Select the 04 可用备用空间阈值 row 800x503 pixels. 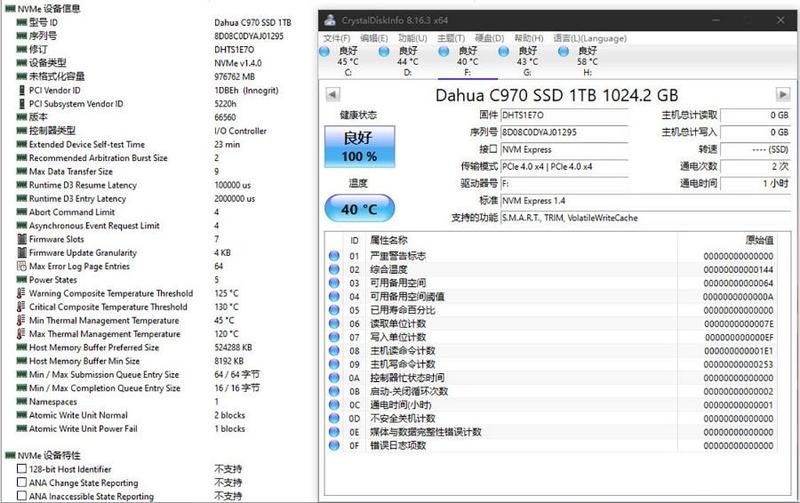click(x=551, y=296)
